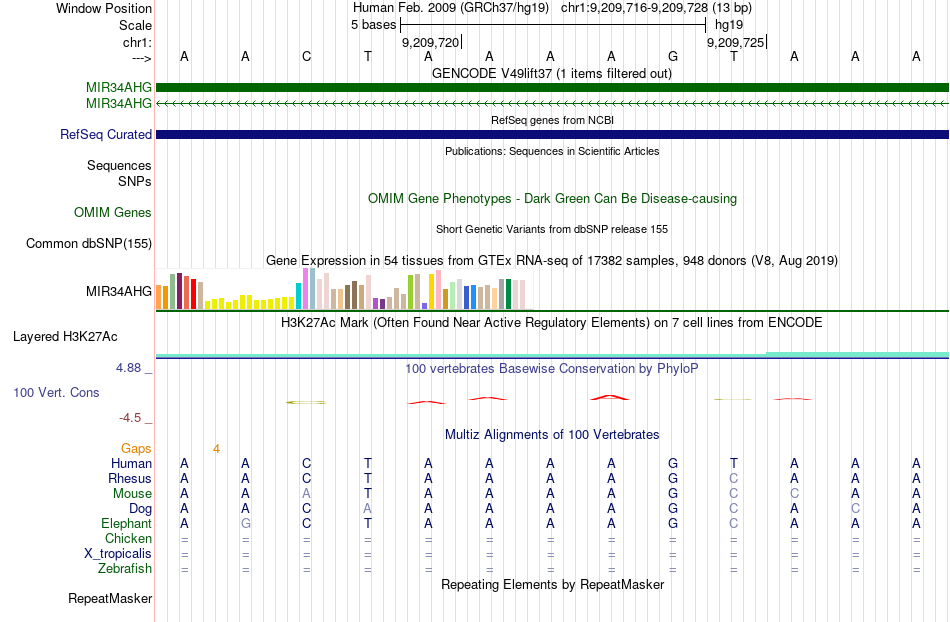950x622 pixels.
Task: Select the cyan bar in the GTEx expression chart
Action: pos(298,296)
